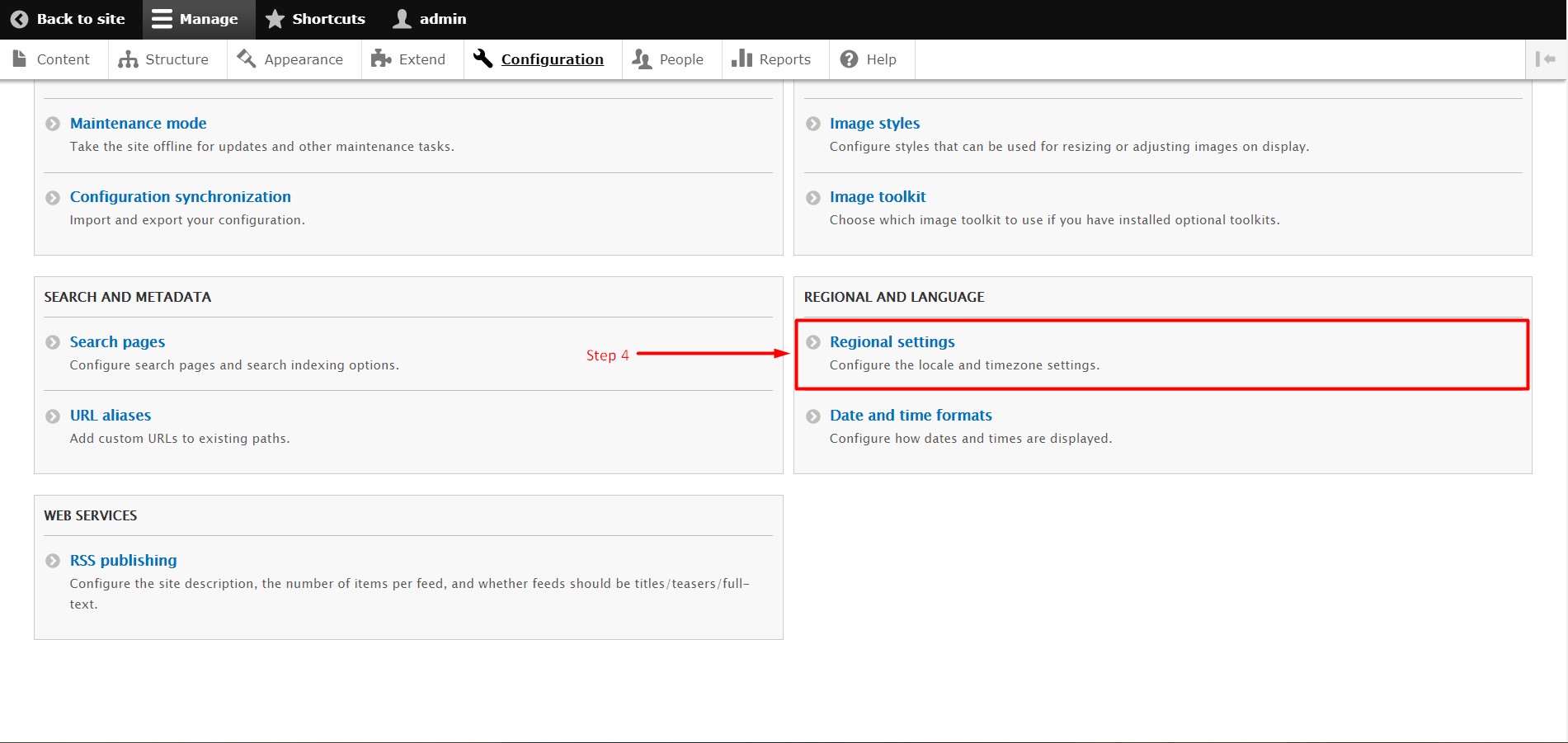Open the People menu item
The width and height of the screenshot is (1568, 743).
click(681, 59)
